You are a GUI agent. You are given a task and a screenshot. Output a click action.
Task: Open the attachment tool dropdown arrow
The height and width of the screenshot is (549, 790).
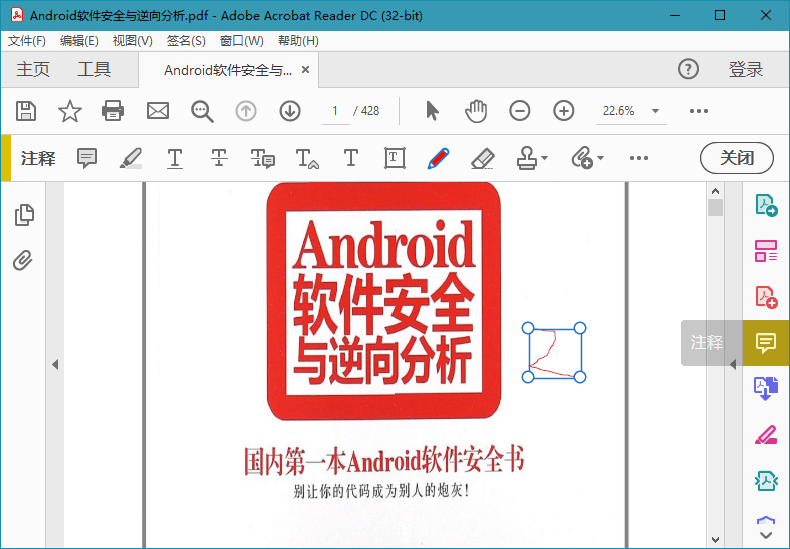(600, 158)
